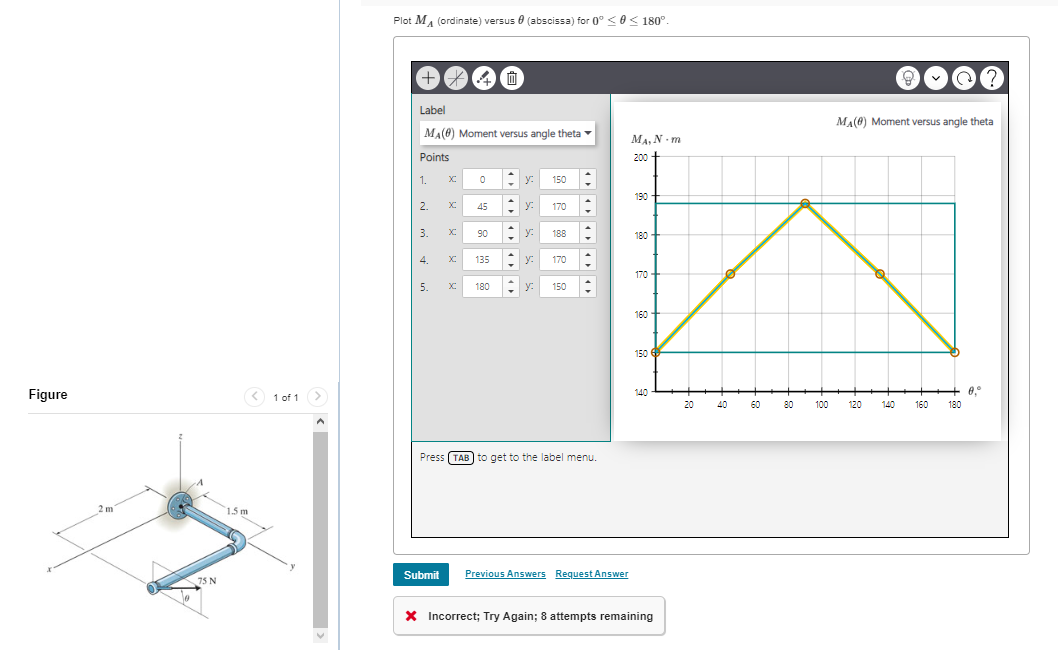Open the Moment versus angle theta label dropdown
Viewport: 1061px width, 657px height.
pos(506,133)
